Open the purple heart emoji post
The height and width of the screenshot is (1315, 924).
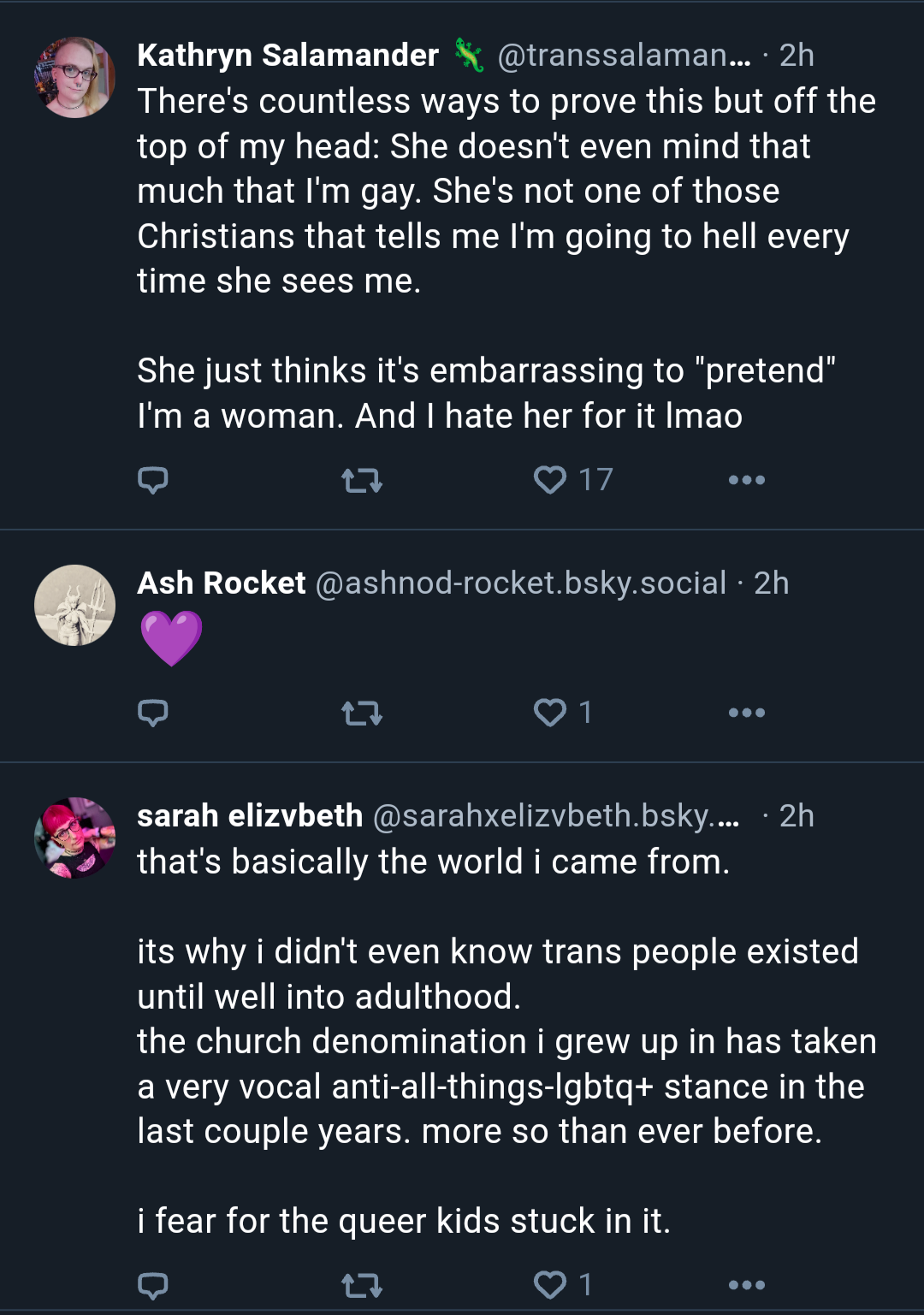tap(171, 638)
